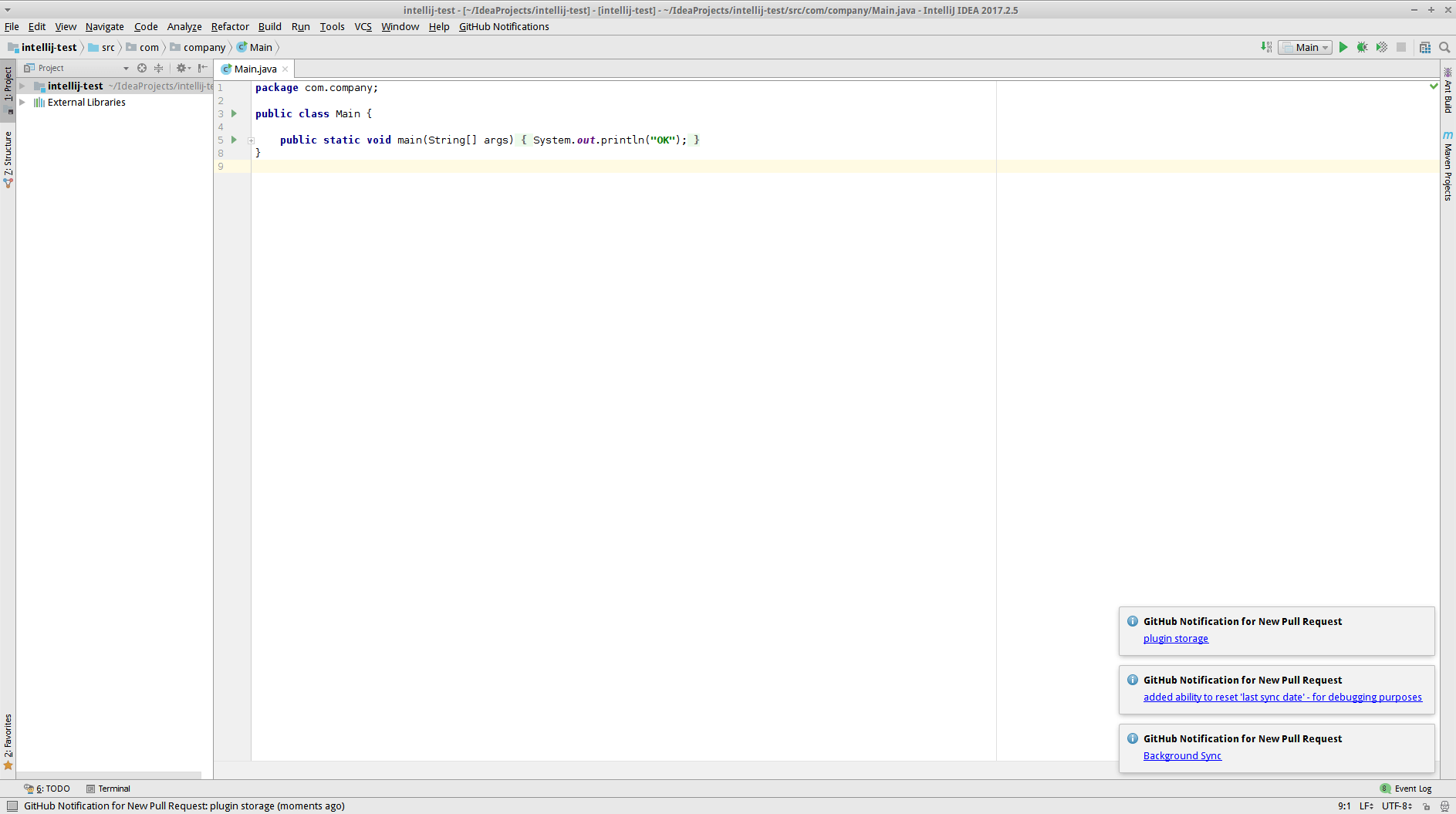Follow the plugin storage link

click(x=1176, y=638)
